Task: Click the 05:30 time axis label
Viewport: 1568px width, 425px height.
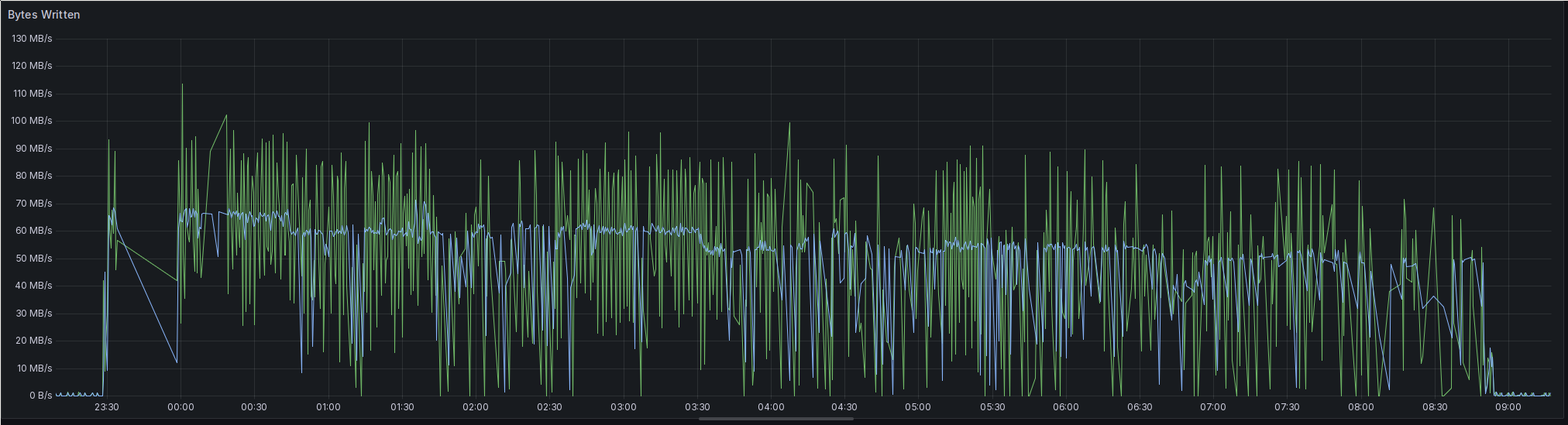Action: 992,407
